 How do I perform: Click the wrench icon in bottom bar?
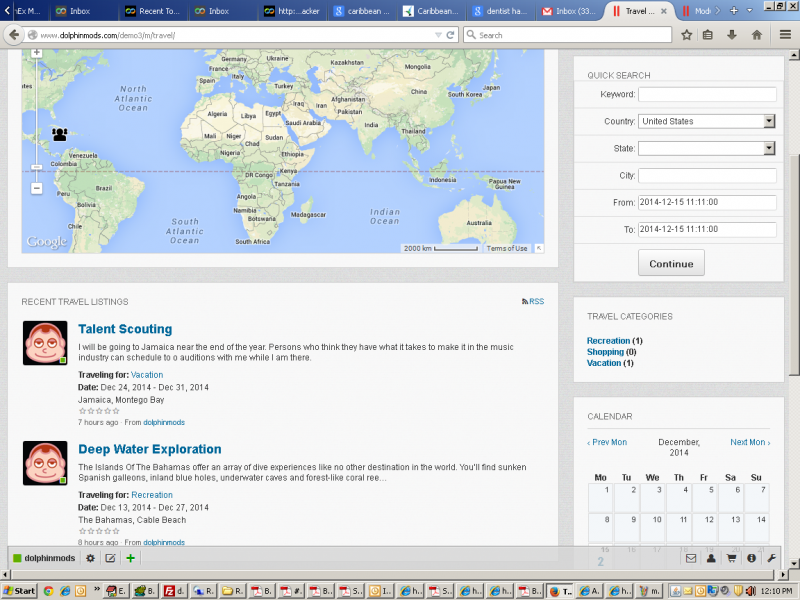771,558
